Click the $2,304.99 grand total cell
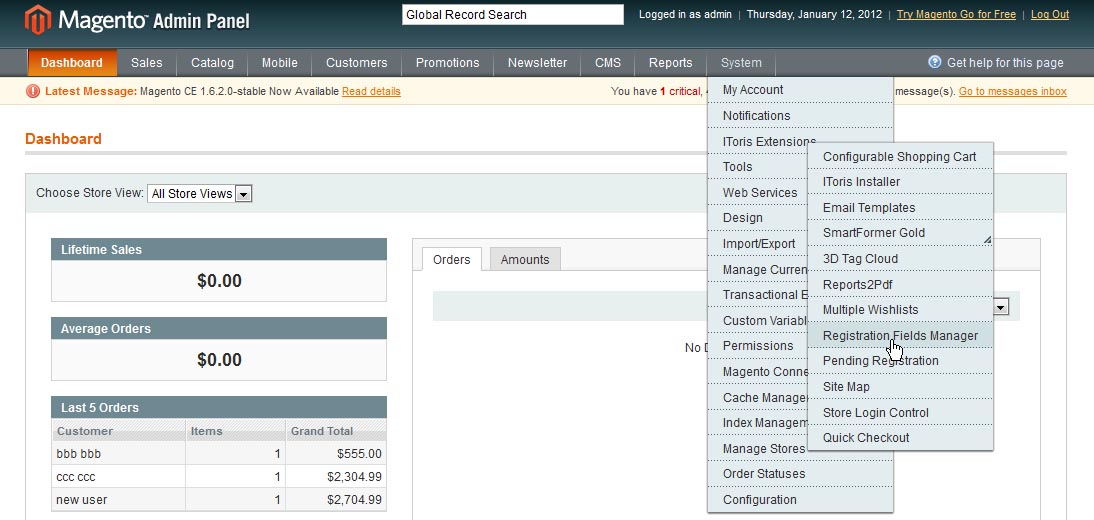 tap(336, 477)
